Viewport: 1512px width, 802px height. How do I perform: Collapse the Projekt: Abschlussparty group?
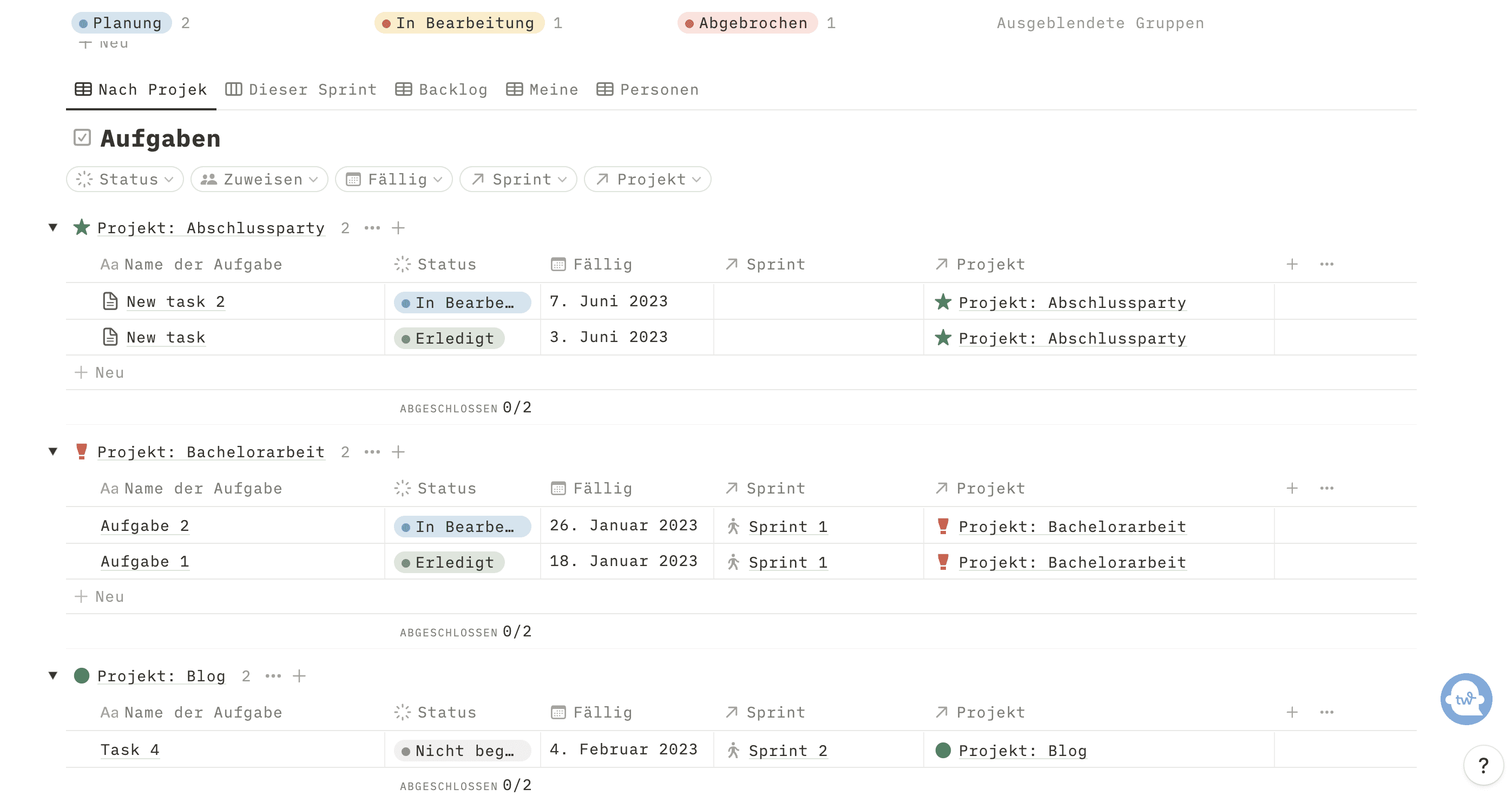[53, 227]
